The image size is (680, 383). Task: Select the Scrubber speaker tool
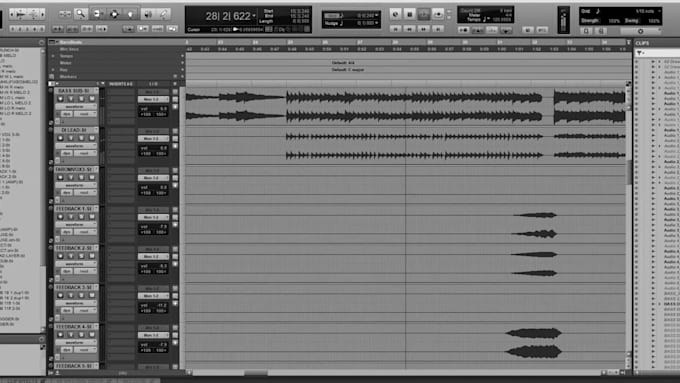[148, 14]
